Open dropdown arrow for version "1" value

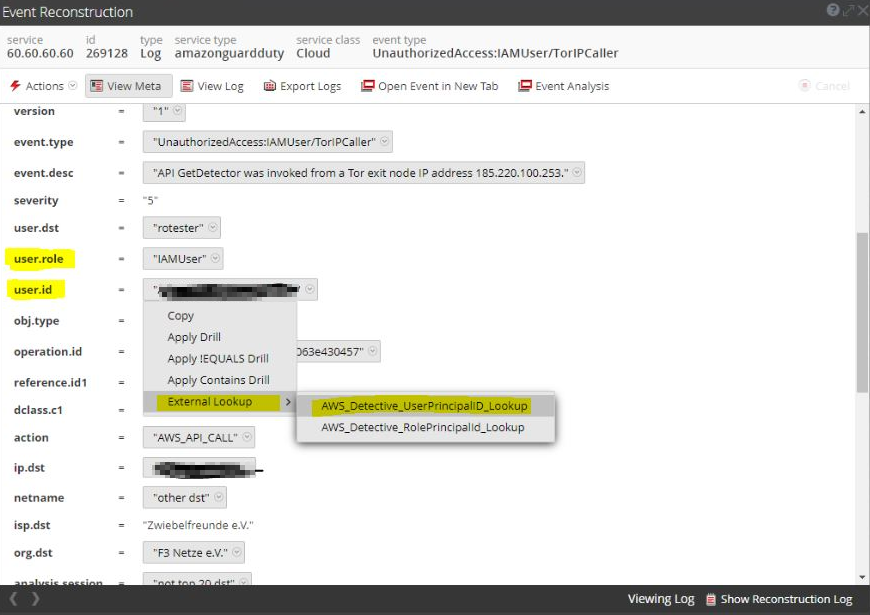pos(178,110)
